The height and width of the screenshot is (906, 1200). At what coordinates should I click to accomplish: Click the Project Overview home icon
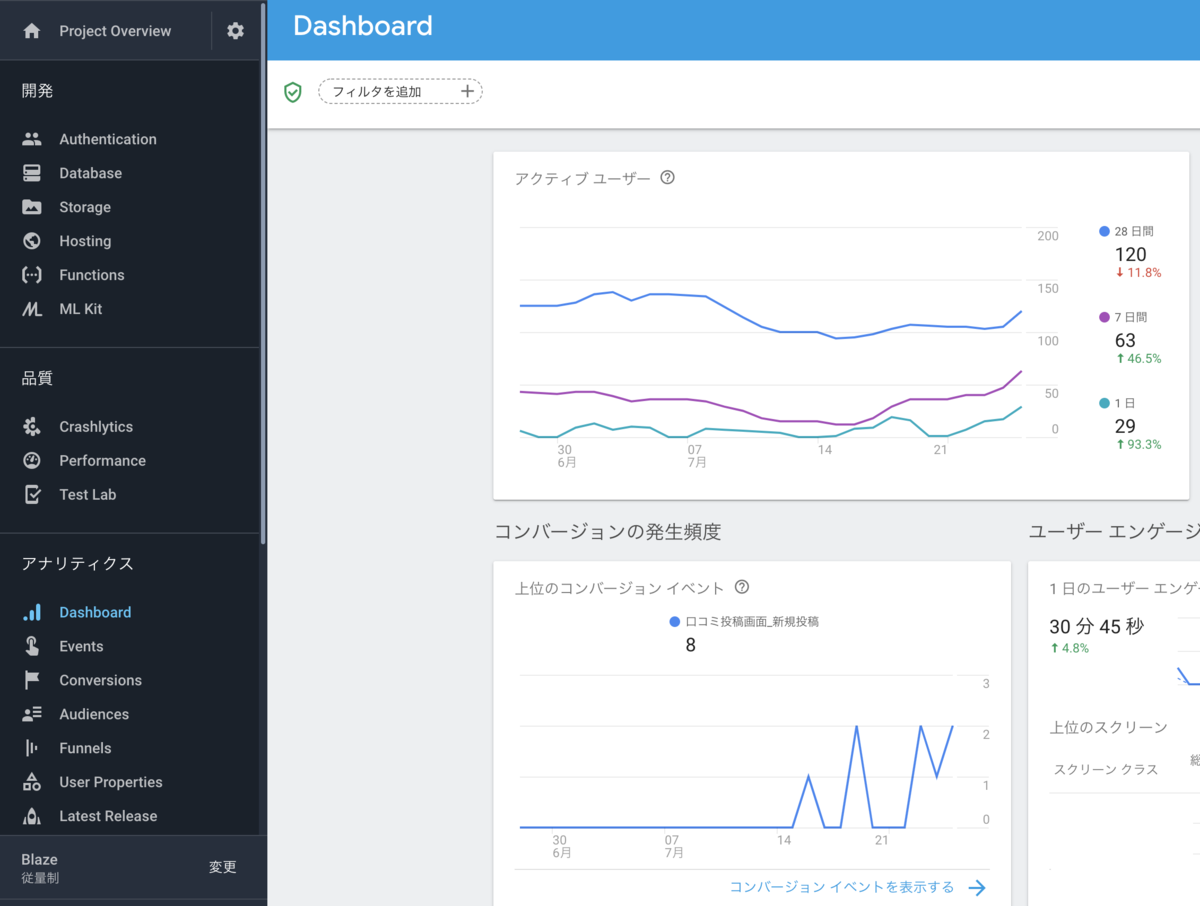point(32,31)
